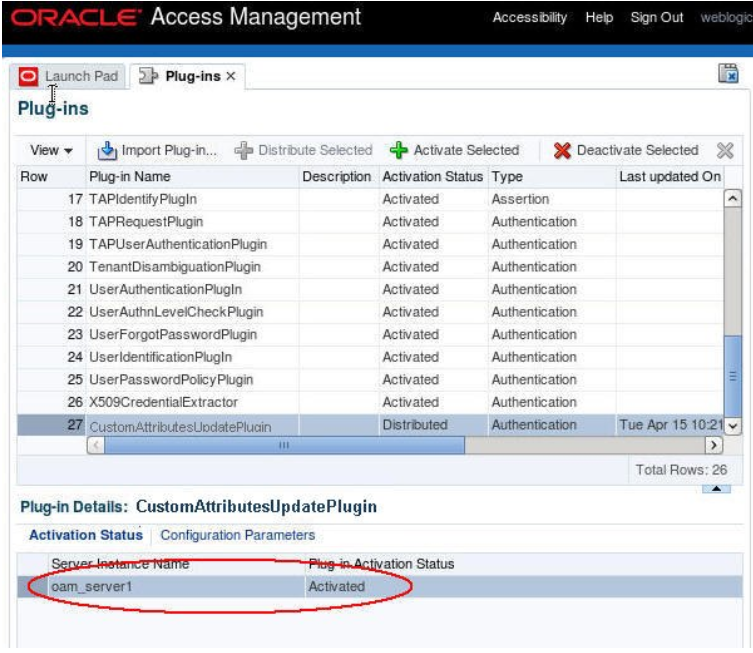
Task: Open Accessibility link in header
Action: 529,18
